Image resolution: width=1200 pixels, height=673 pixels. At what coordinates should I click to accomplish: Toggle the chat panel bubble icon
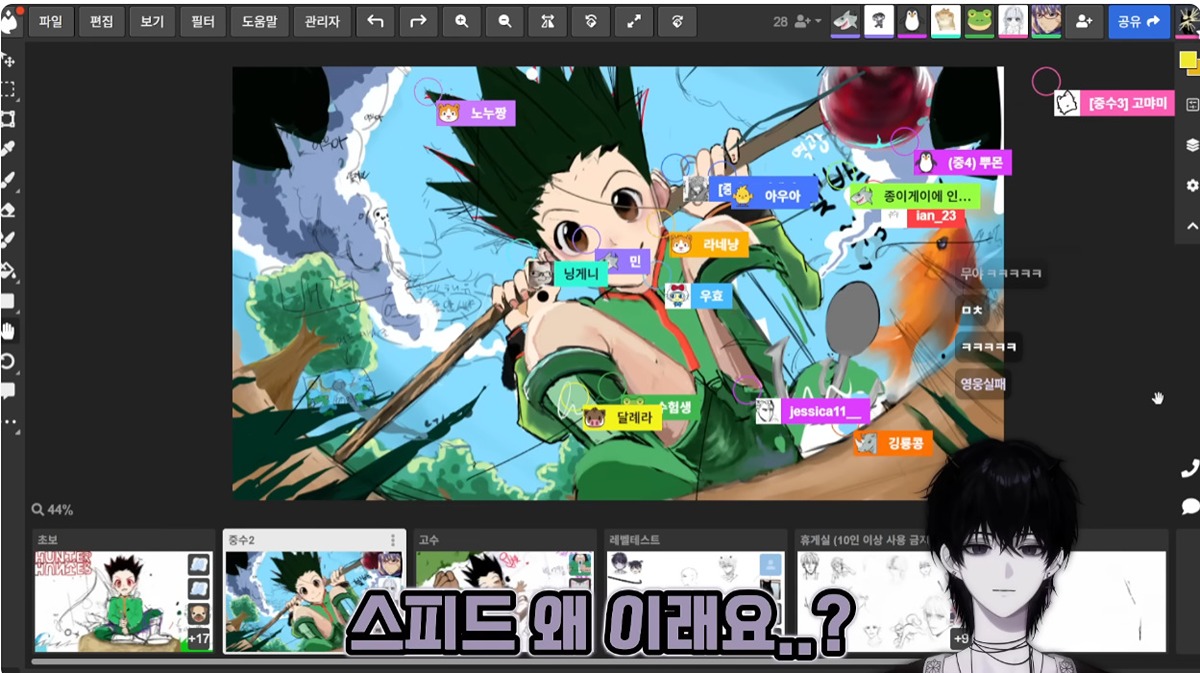point(1189,506)
